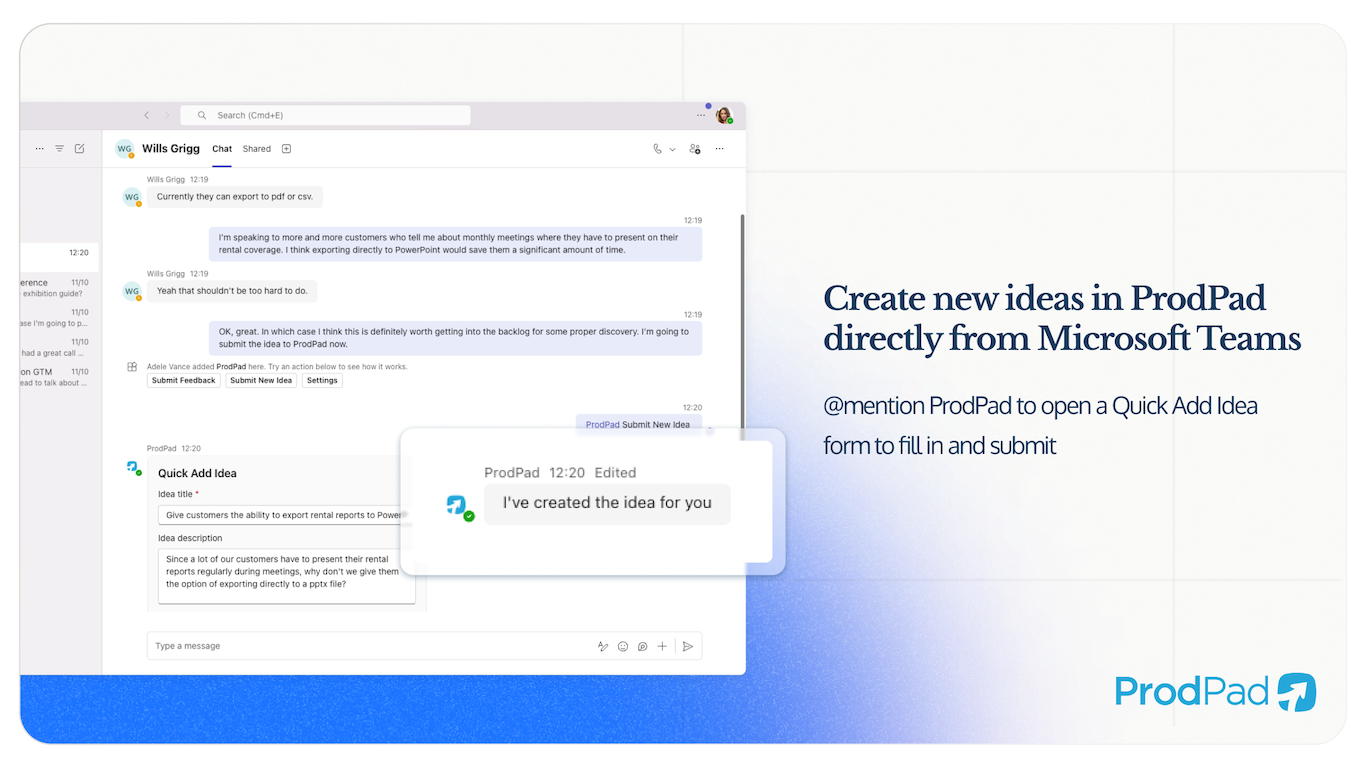The width and height of the screenshot is (1366, 768).
Task: Click the Type a message box
Action: click(x=424, y=646)
